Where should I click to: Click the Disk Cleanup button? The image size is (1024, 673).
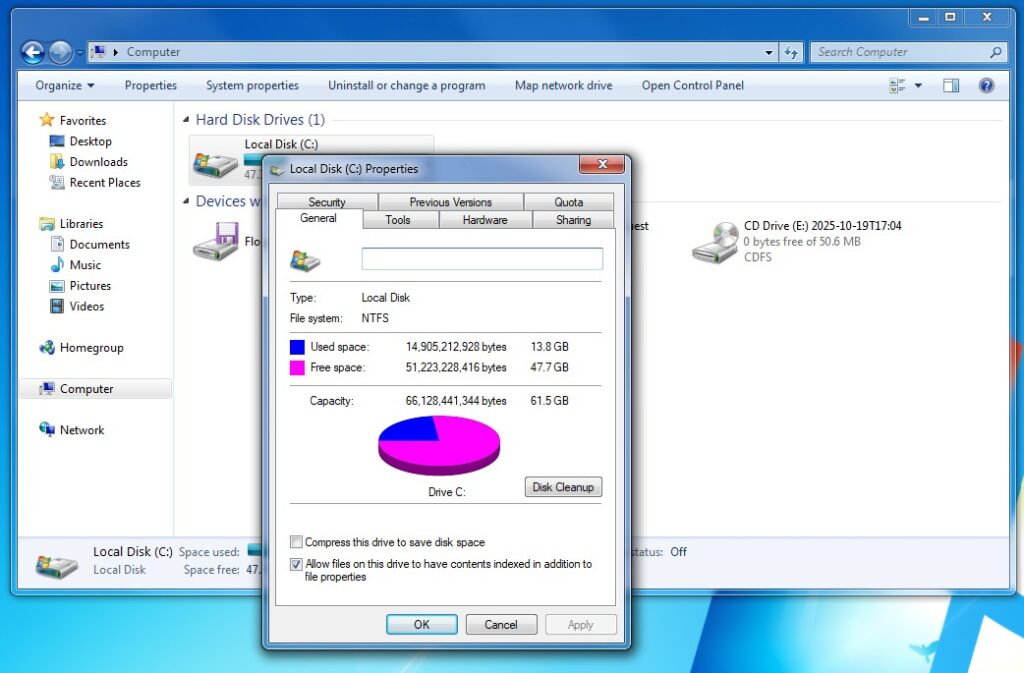(563, 487)
